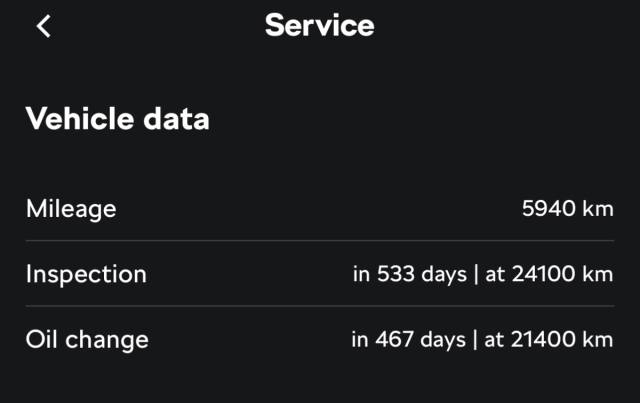Click the pipe separator in the Inspection row

coord(476,274)
